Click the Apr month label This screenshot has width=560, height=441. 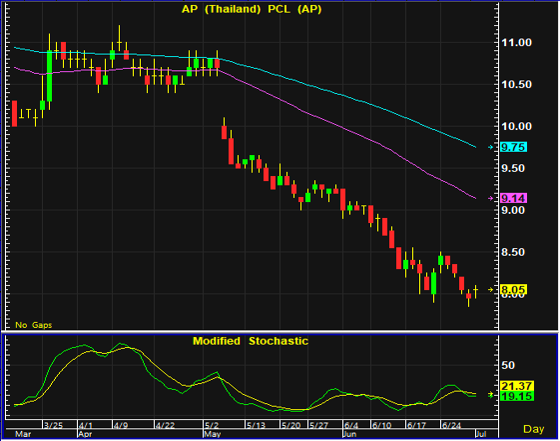tap(85, 434)
